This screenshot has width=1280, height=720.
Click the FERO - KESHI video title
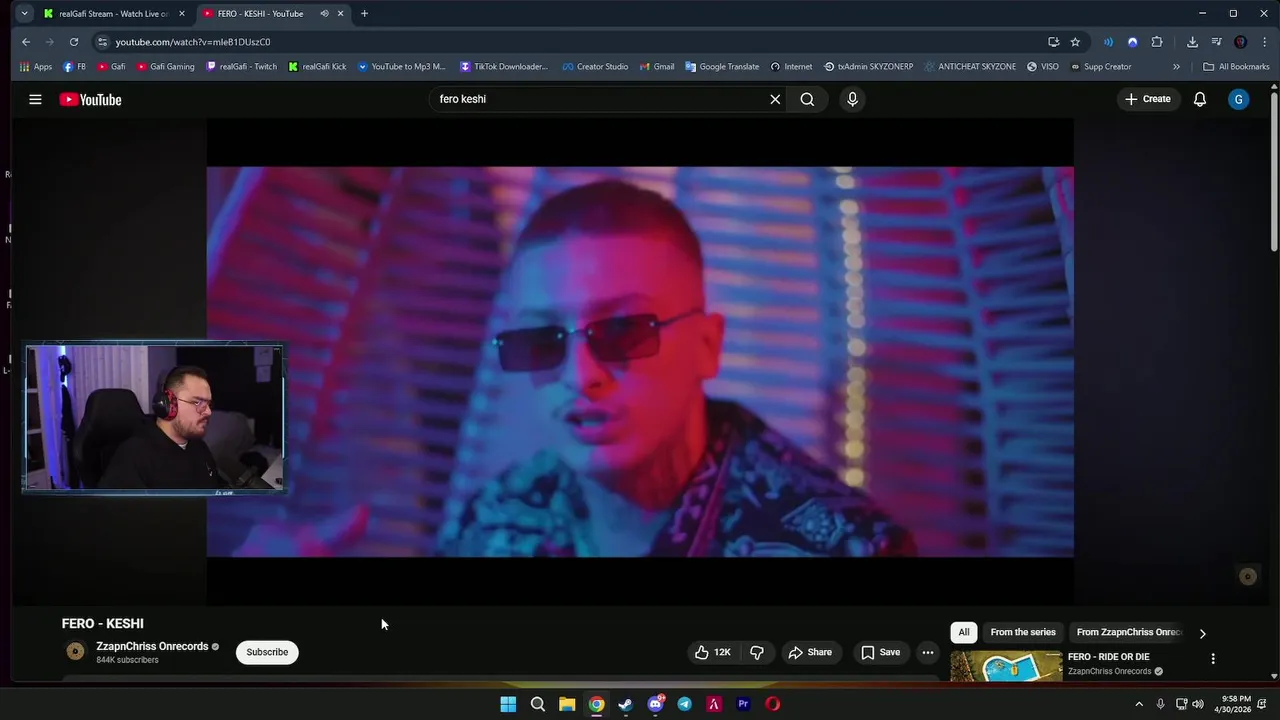click(103, 623)
